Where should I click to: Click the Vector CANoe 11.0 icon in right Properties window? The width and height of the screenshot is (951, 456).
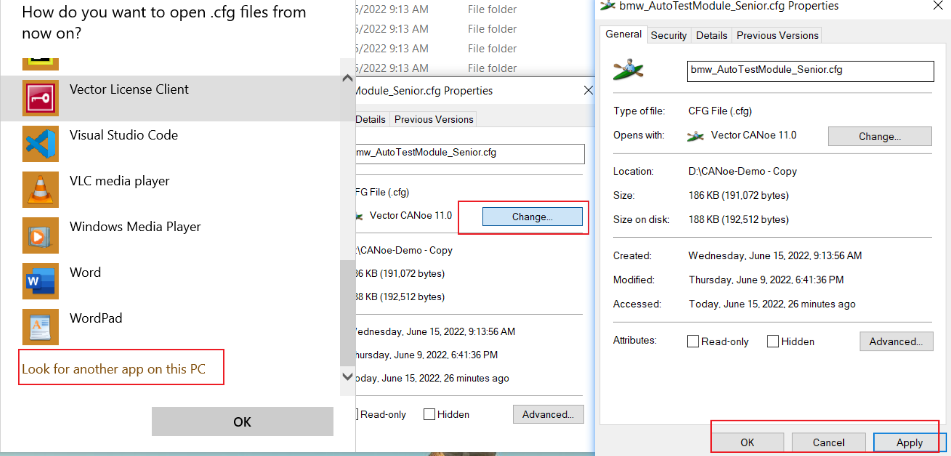click(x=695, y=136)
